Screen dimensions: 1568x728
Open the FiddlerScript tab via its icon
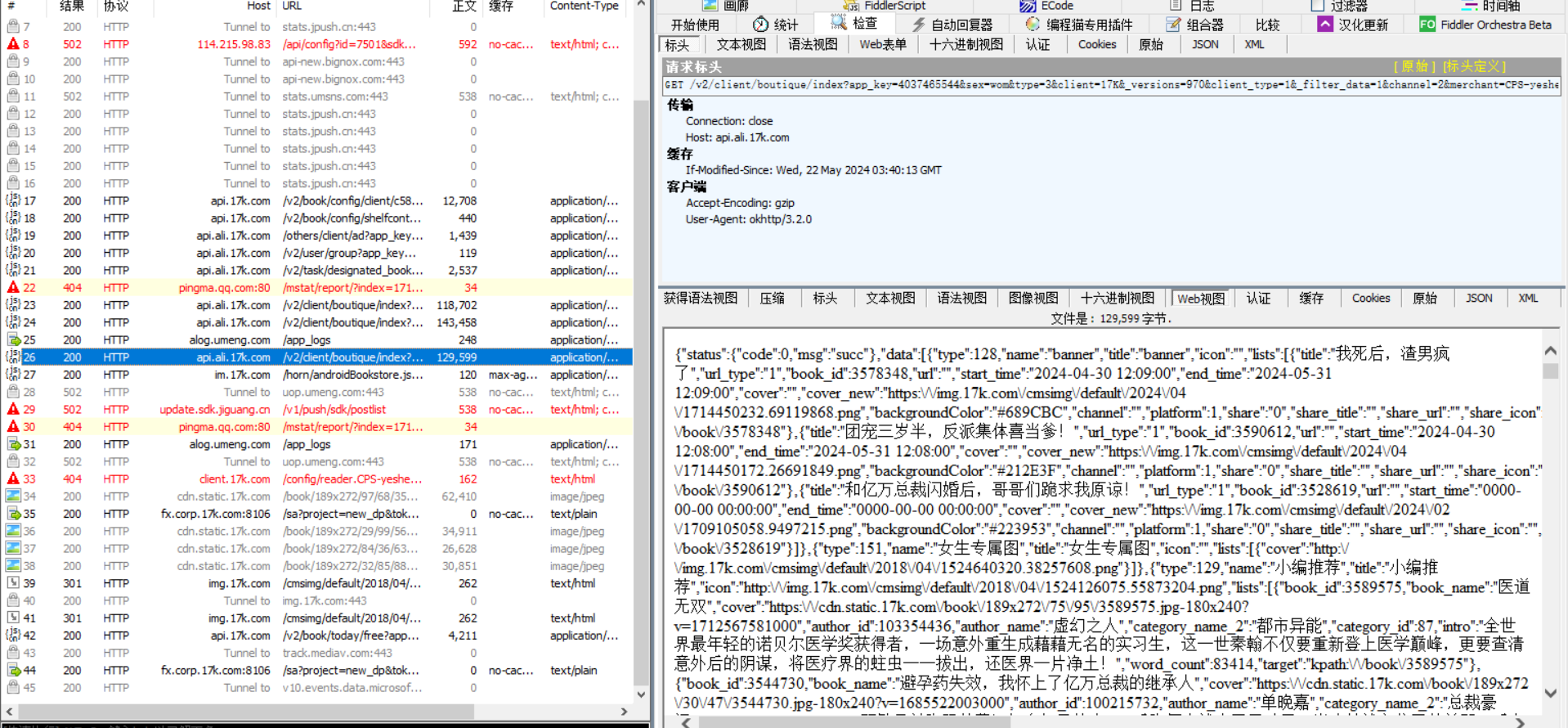[852, 6]
